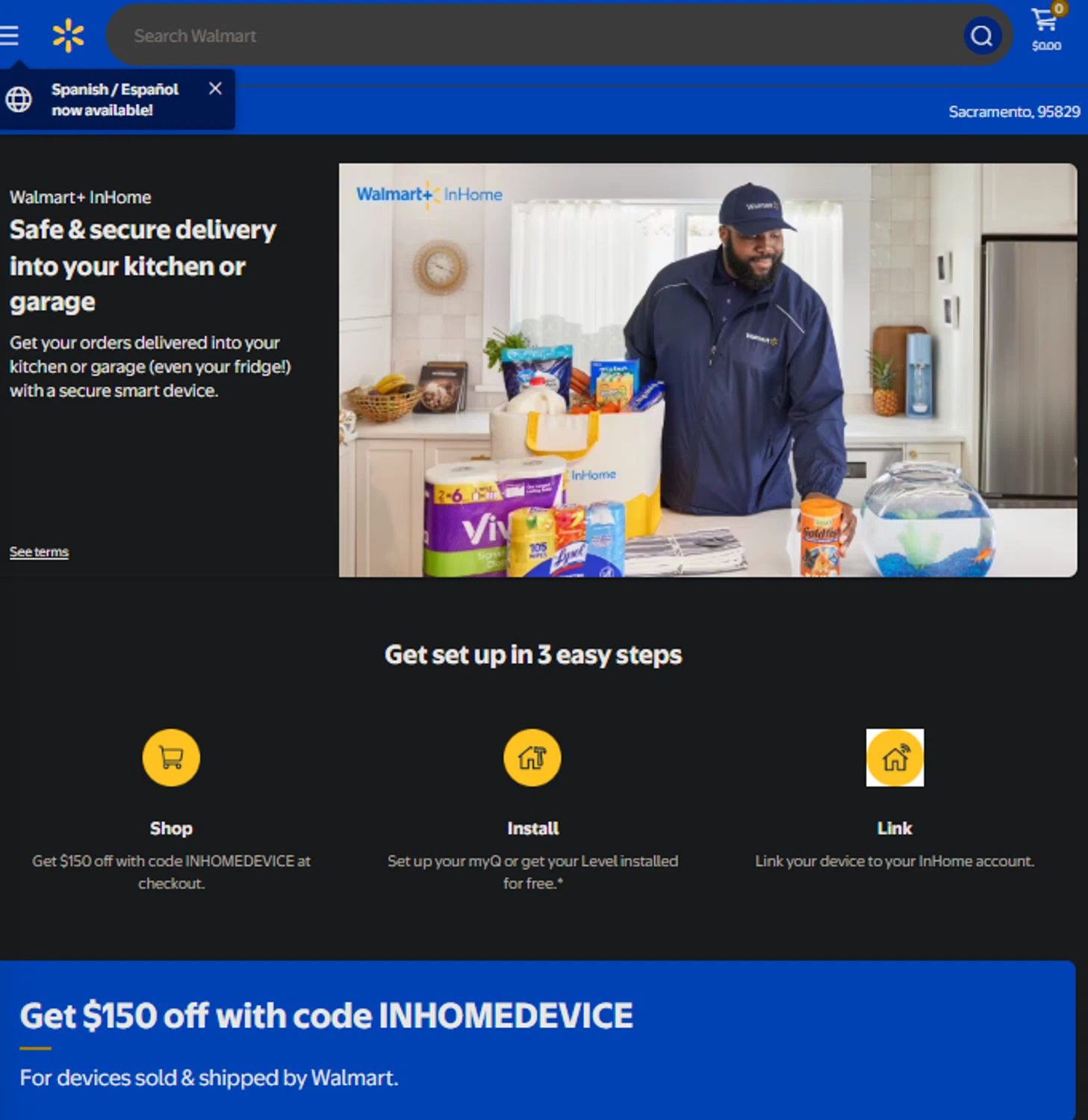The width and height of the screenshot is (1088, 1120).
Task: Click the Walmart+ InHome label text
Action: coord(81,197)
